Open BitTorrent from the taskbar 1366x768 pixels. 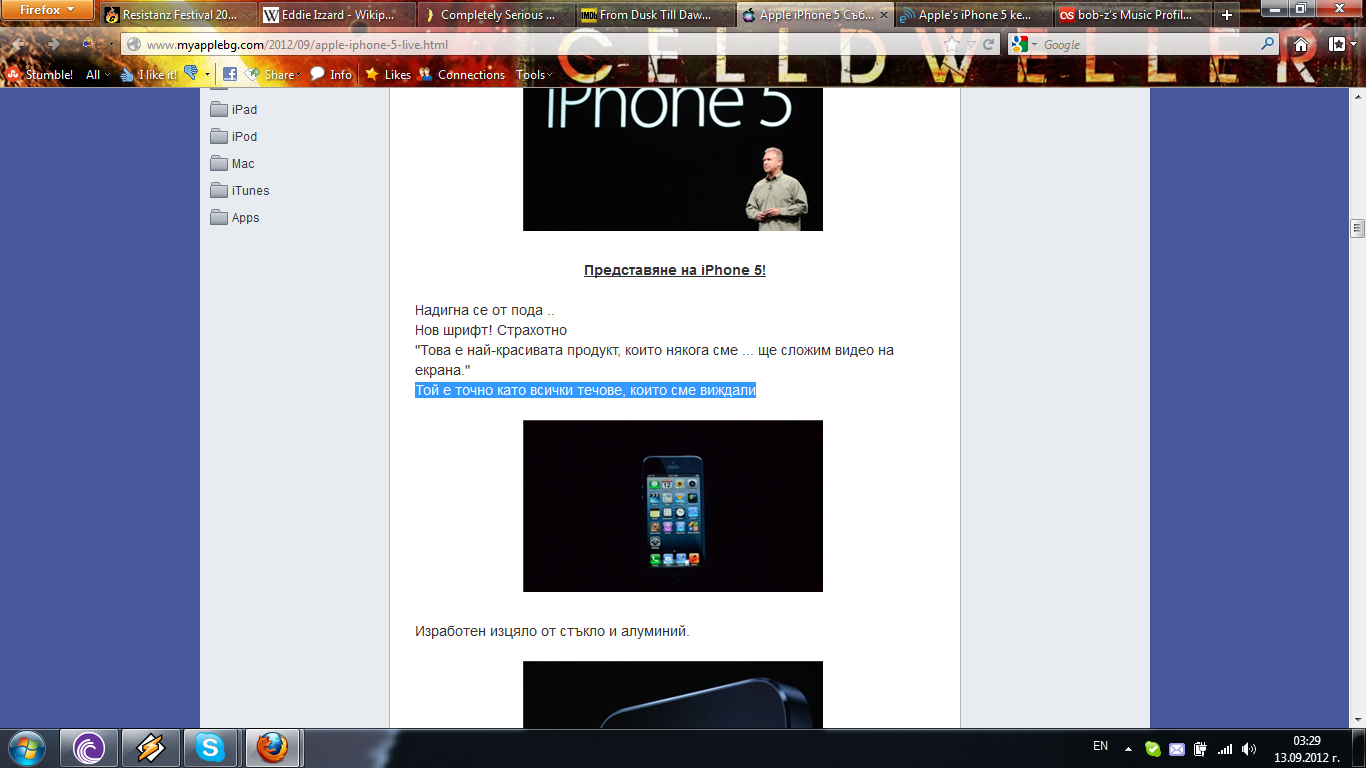click(x=89, y=748)
